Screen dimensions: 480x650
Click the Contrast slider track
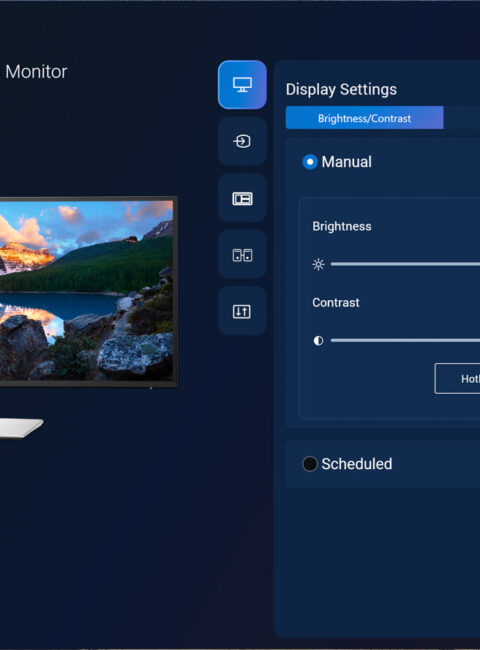(405, 340)
